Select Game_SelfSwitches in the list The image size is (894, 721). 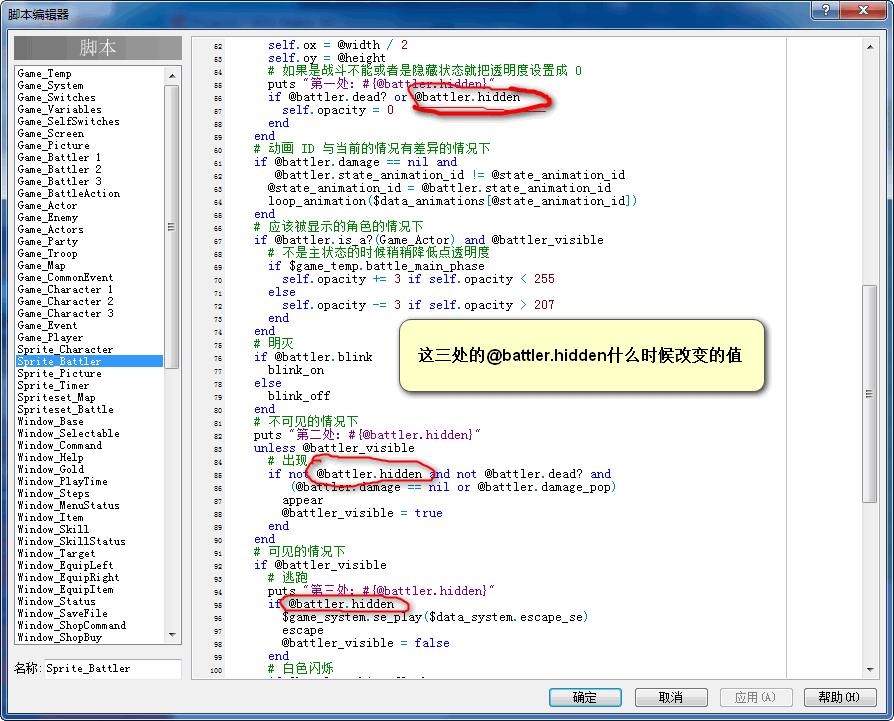(68, 121)
